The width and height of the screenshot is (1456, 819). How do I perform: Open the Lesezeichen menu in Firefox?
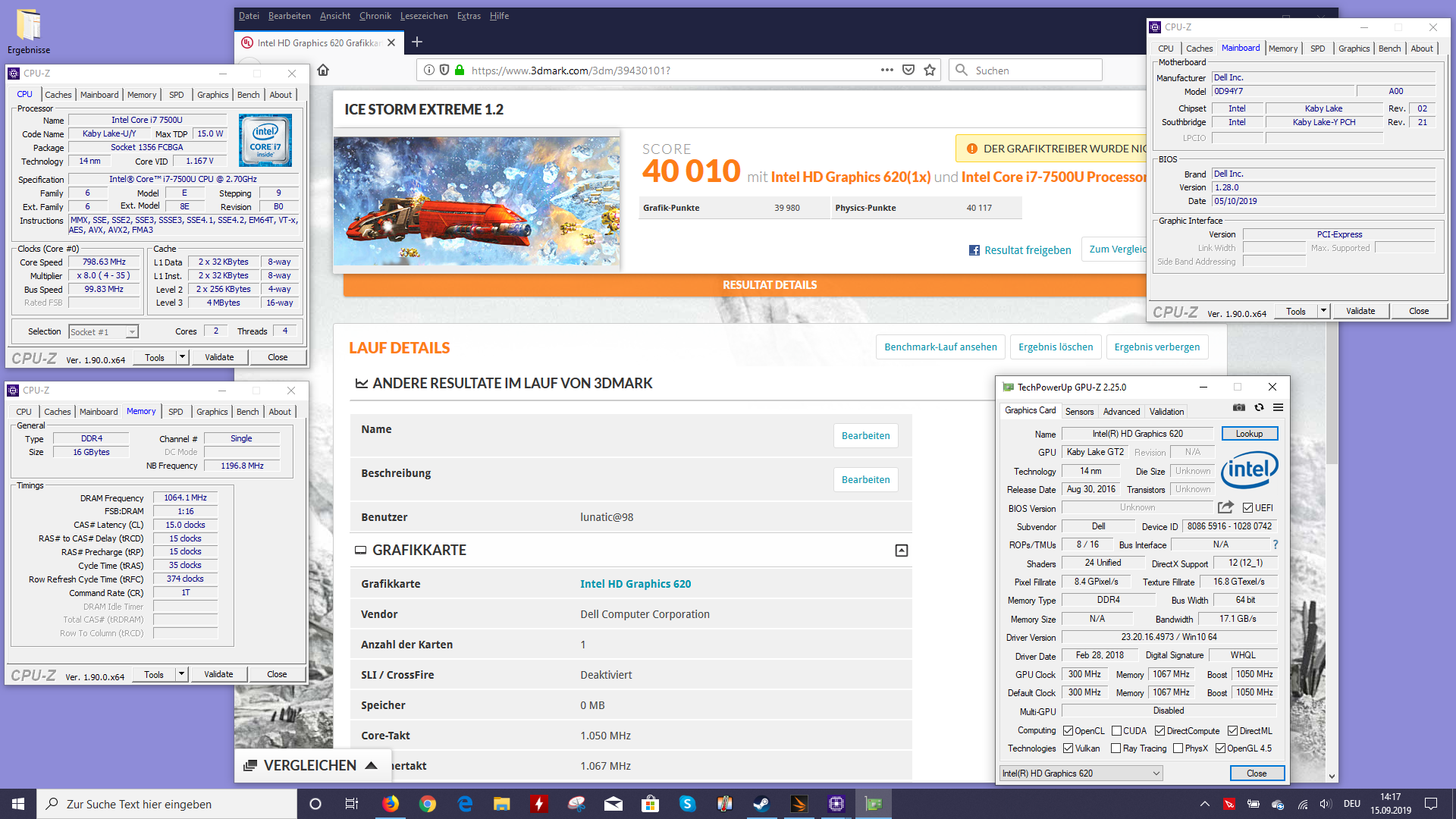coord(424,16)
